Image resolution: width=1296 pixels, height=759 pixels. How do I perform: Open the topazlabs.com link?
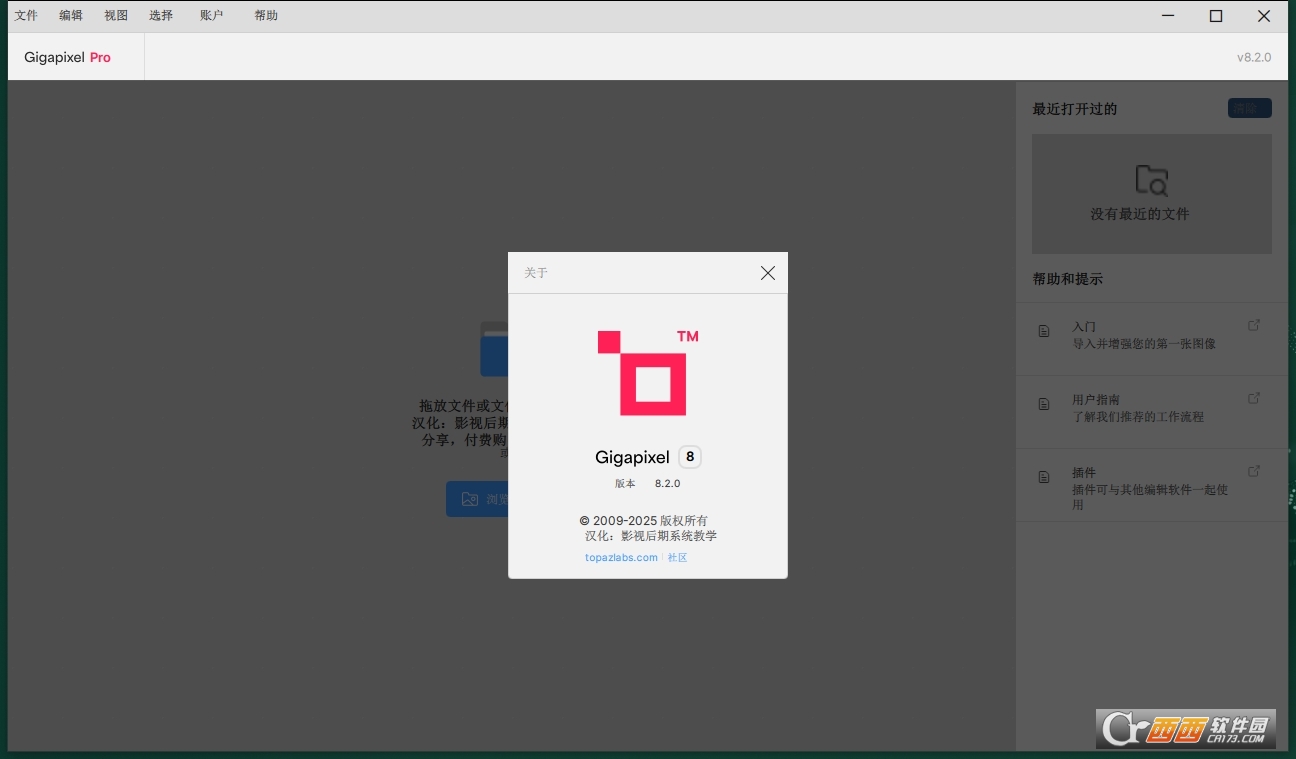(x=621, y=557)
